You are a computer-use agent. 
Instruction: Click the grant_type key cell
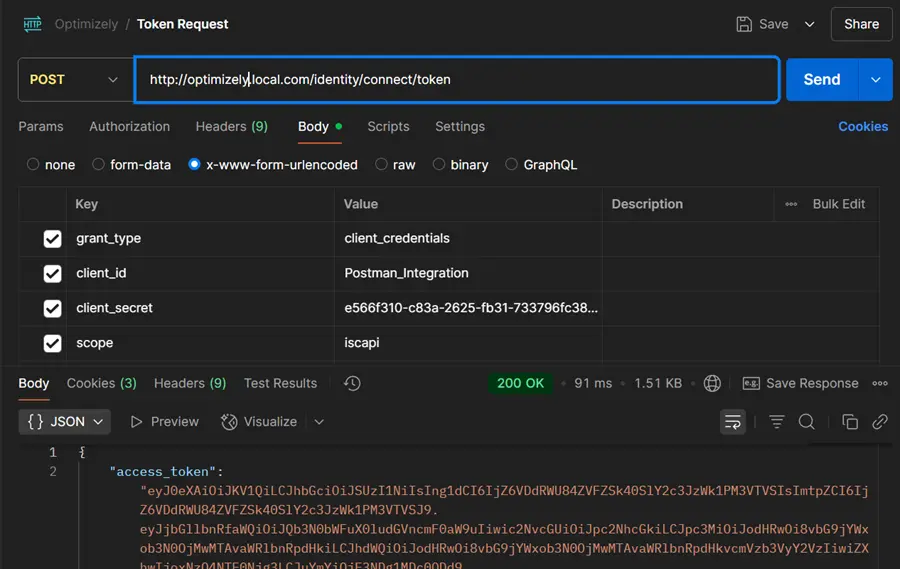200,239
